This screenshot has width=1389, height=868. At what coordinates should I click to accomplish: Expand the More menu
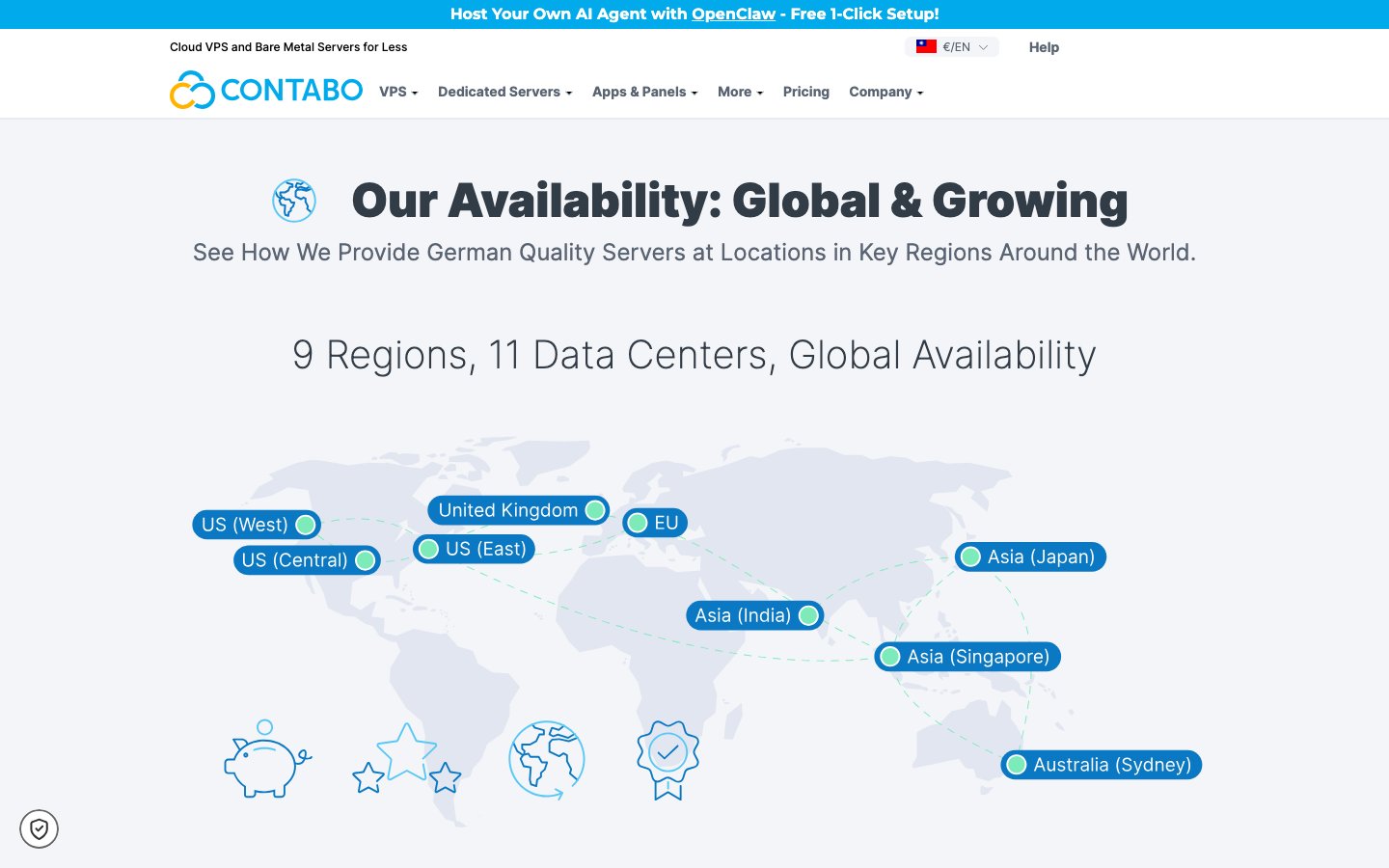coord(740,92)
